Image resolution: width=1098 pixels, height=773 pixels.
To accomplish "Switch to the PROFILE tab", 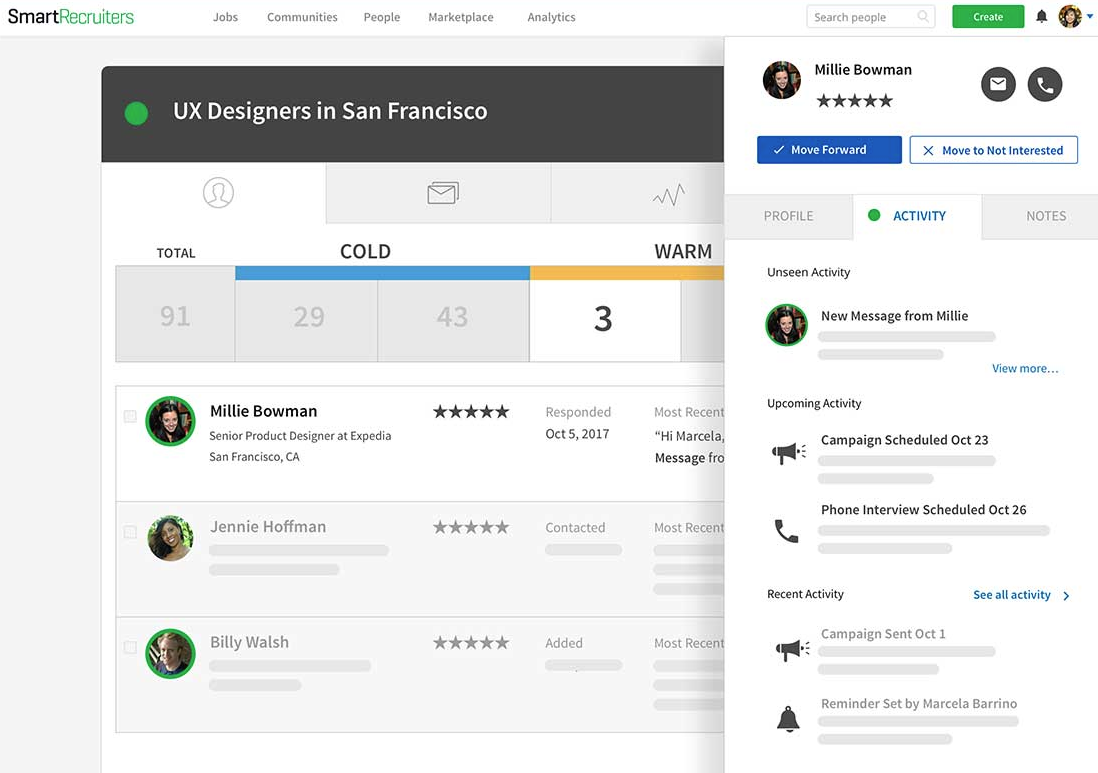I will tap(788, 216).
